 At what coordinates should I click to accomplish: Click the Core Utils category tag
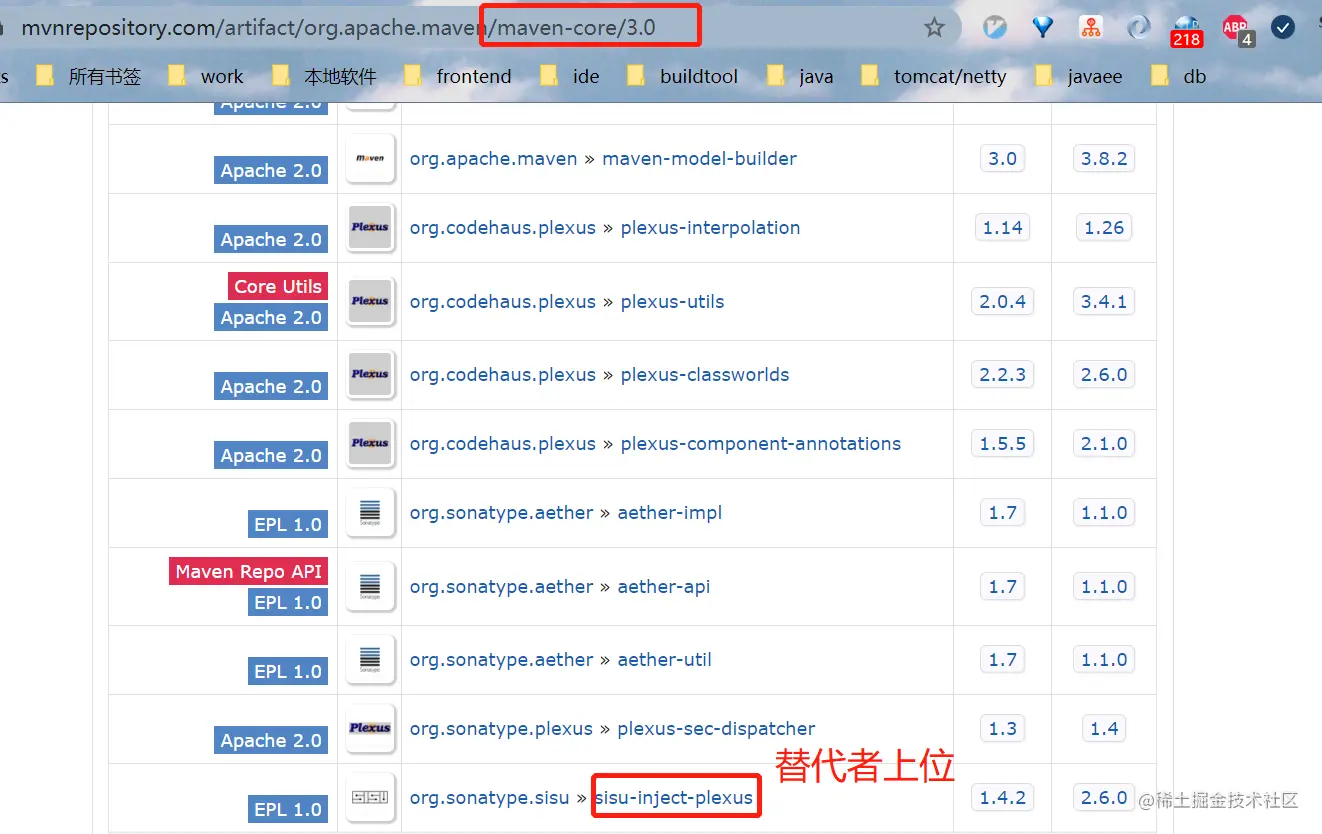click(278, 286)
